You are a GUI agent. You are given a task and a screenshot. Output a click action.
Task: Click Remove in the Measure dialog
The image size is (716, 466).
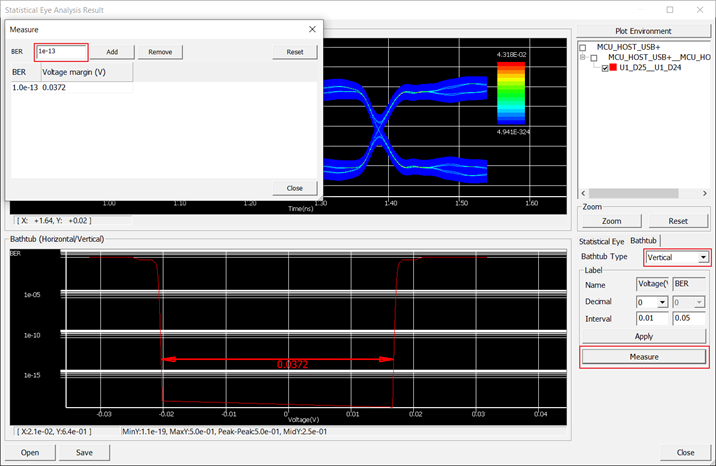pyautogui.click(x=160, y=52)
